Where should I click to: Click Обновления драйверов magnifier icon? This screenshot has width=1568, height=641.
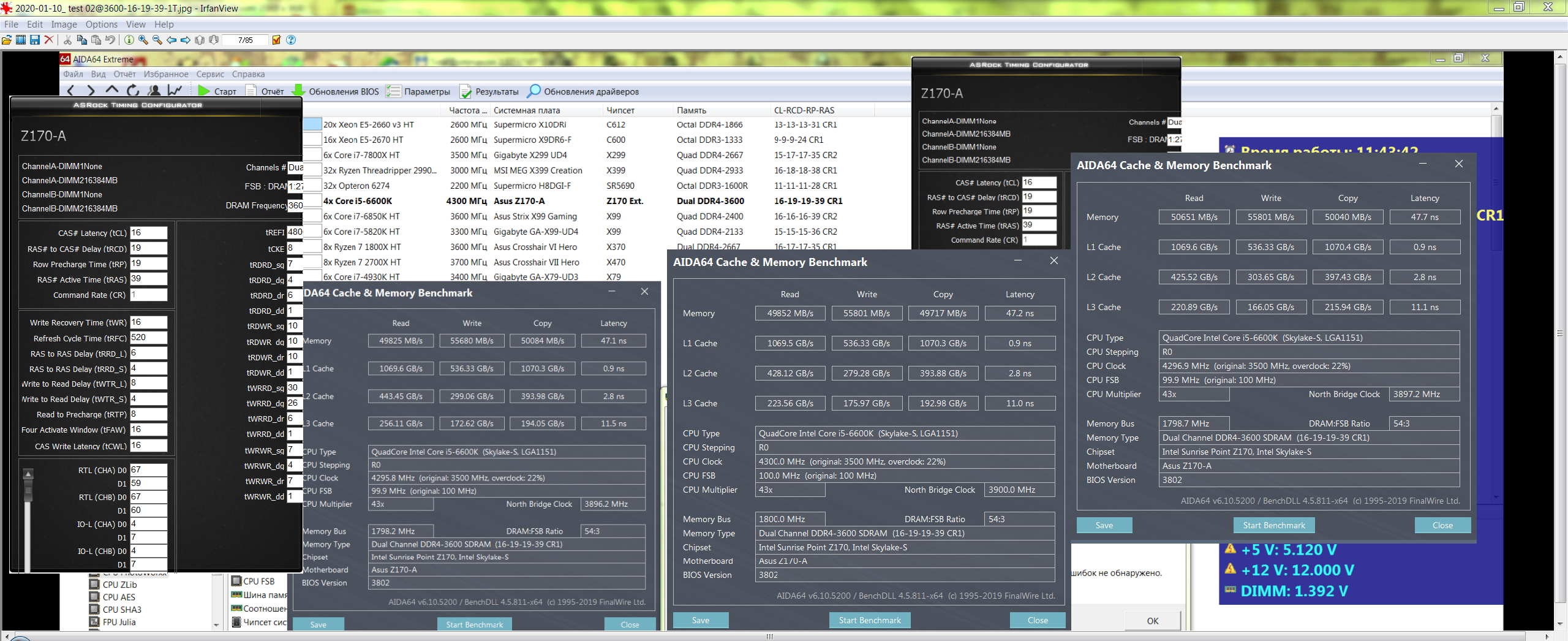point(534,91)
